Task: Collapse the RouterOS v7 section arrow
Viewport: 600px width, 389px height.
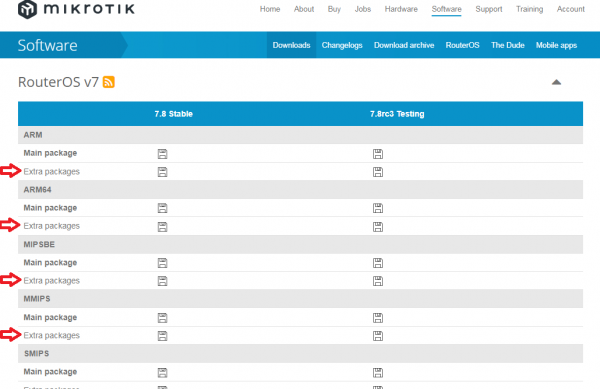Action: 556,82
